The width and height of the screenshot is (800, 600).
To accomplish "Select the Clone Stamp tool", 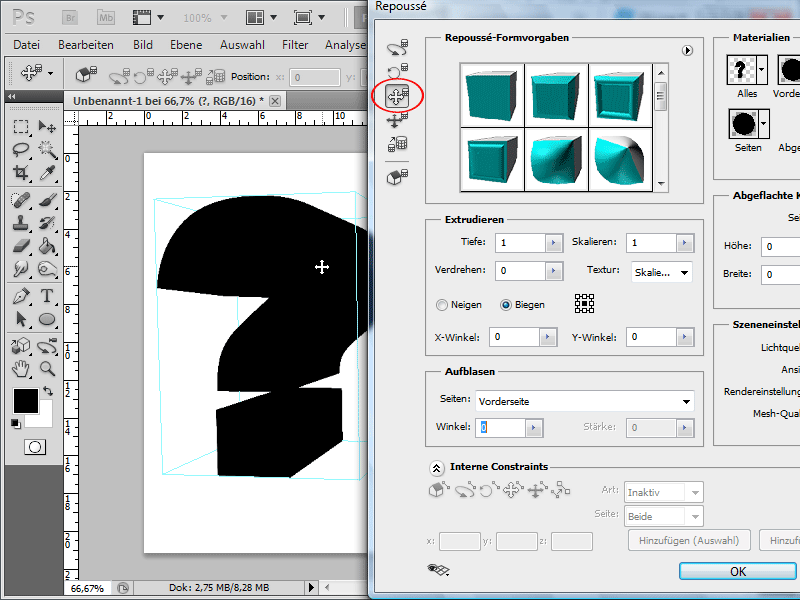I will point(20,223).
